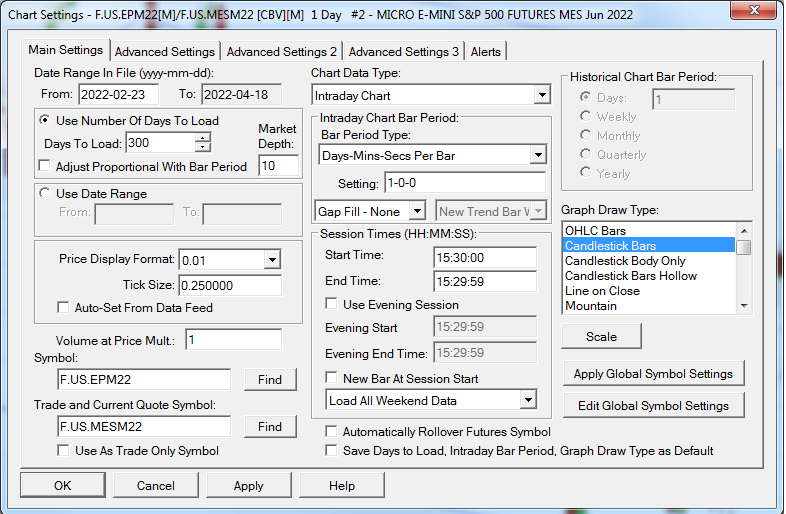Open the Chart Data Type dropdown

coord(541,95)
